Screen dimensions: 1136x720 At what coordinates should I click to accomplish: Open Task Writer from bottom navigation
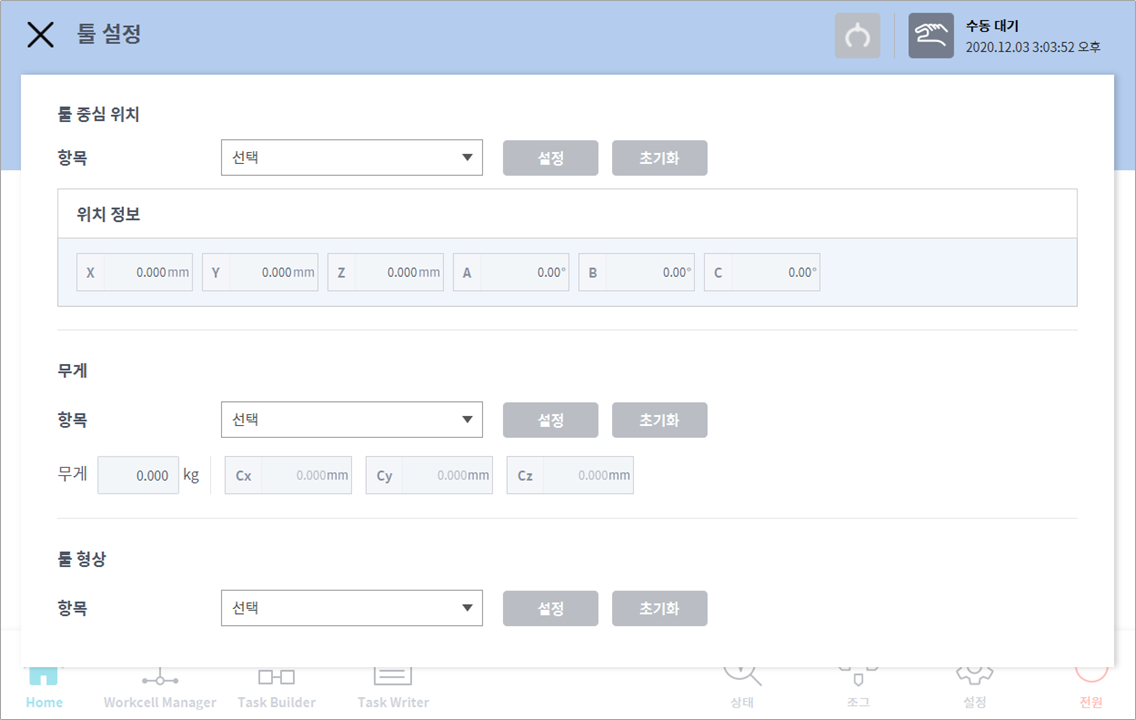[393, 690]
